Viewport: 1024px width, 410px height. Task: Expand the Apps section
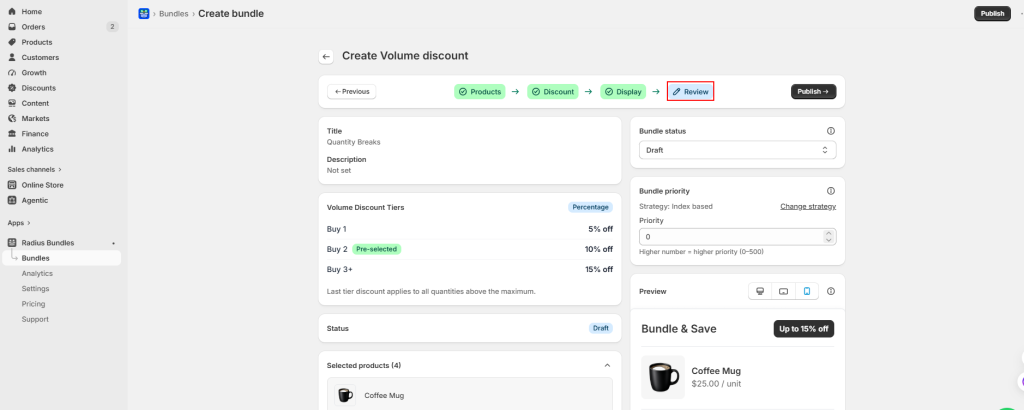pos(19,223)
